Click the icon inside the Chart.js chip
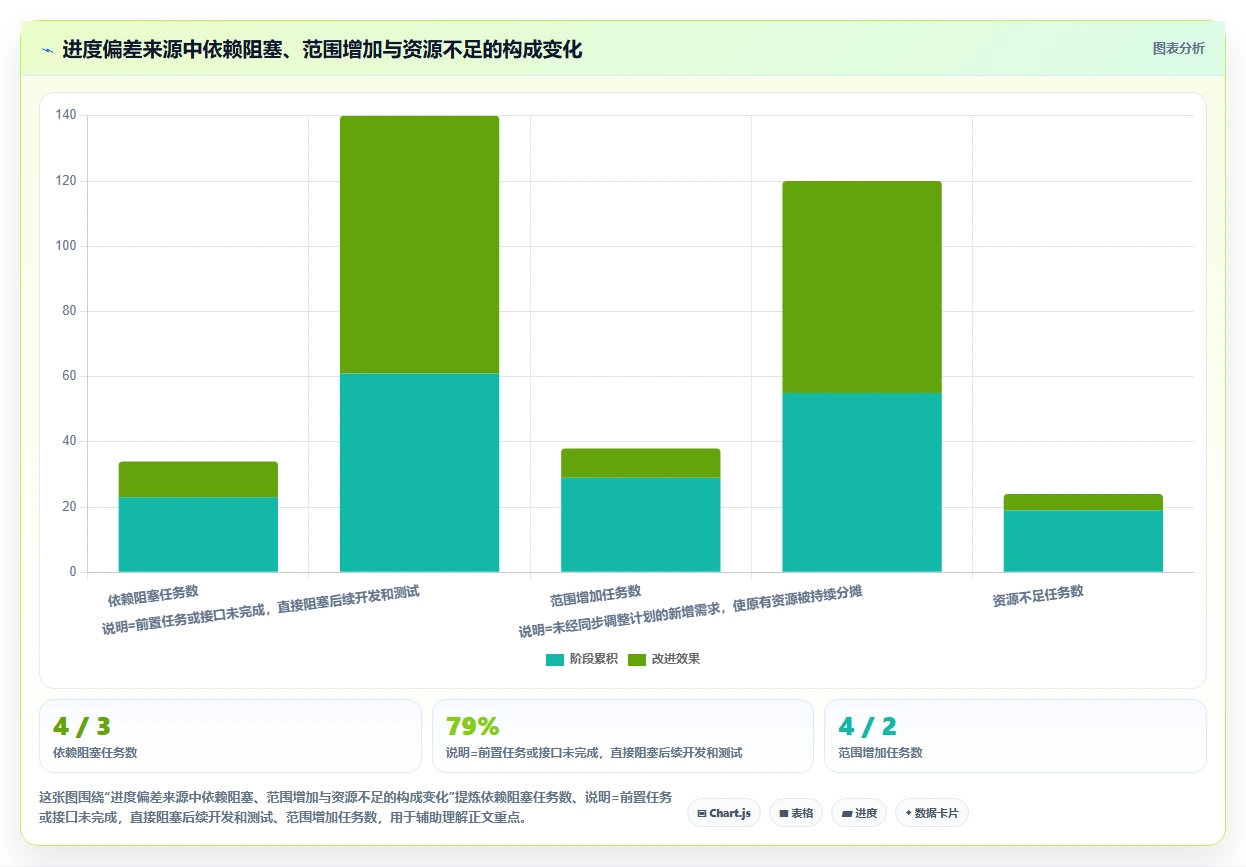This screenshot has height=867, width=1246. 702,813
